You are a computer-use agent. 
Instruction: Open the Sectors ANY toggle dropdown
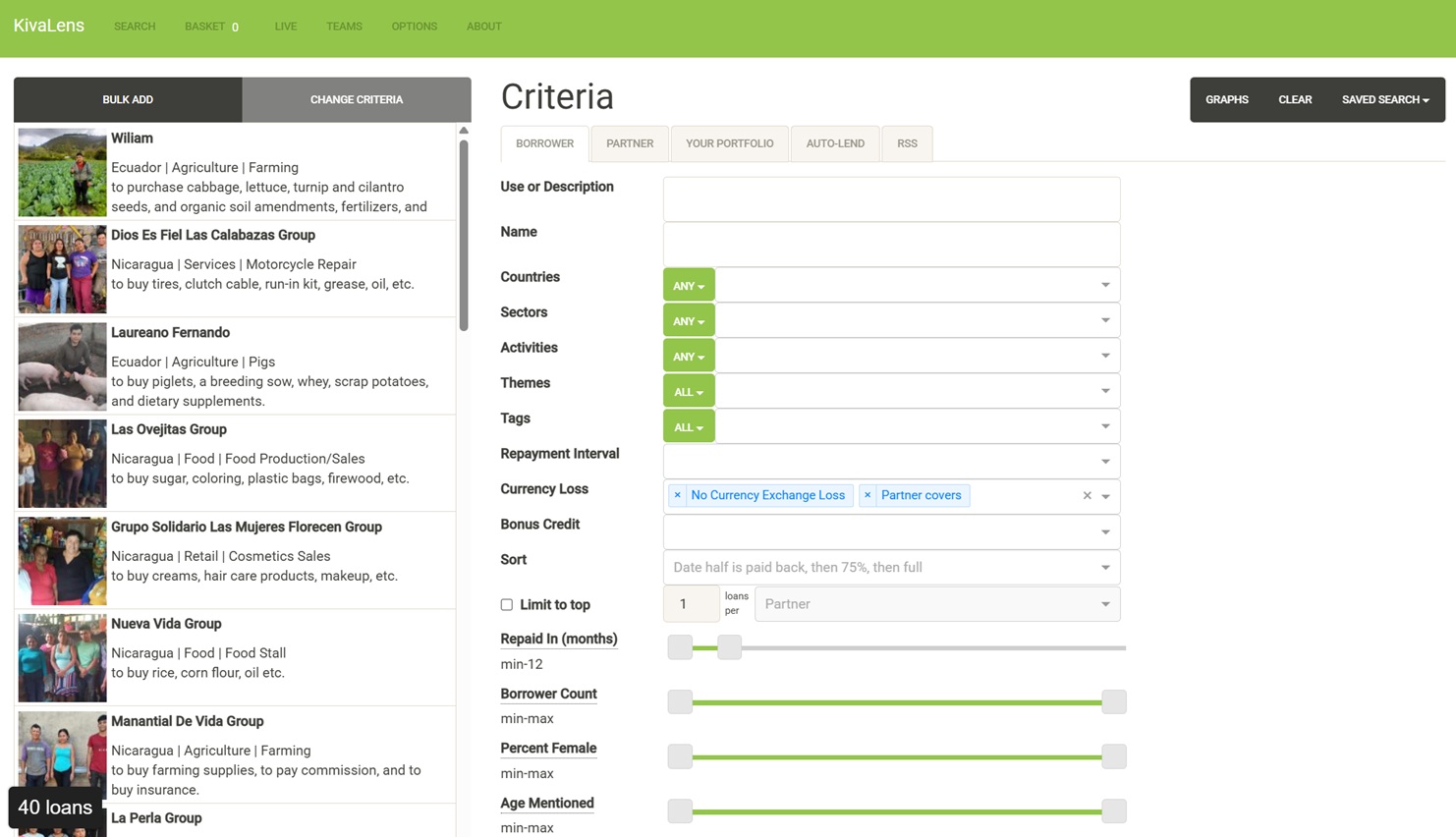(689, 321)
